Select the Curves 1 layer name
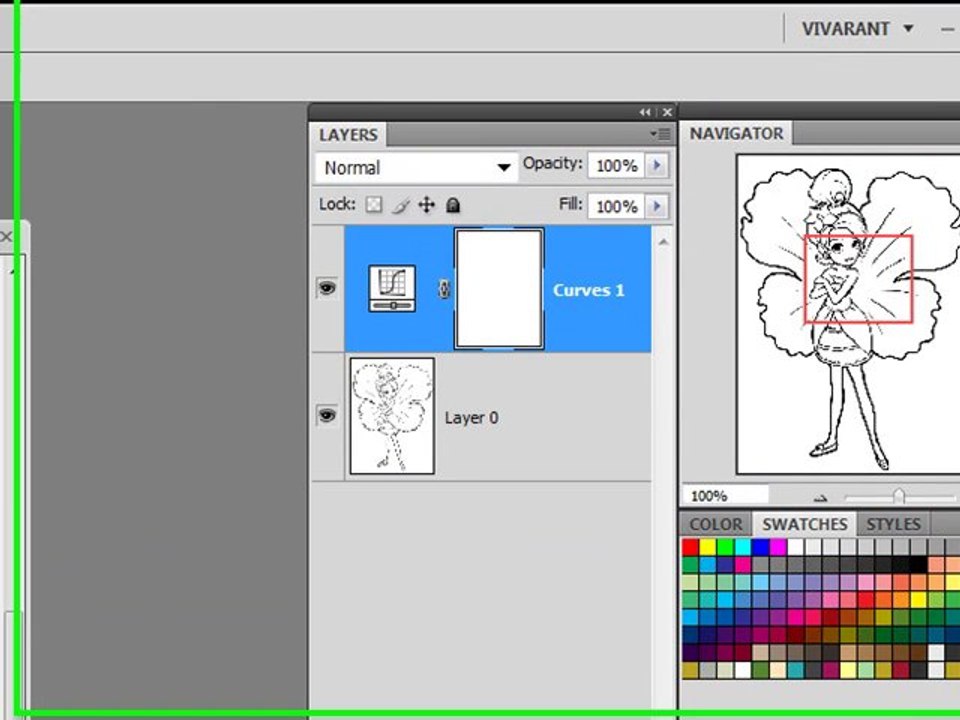This screenshot has height=720, width=960. (x=588, y=290)
